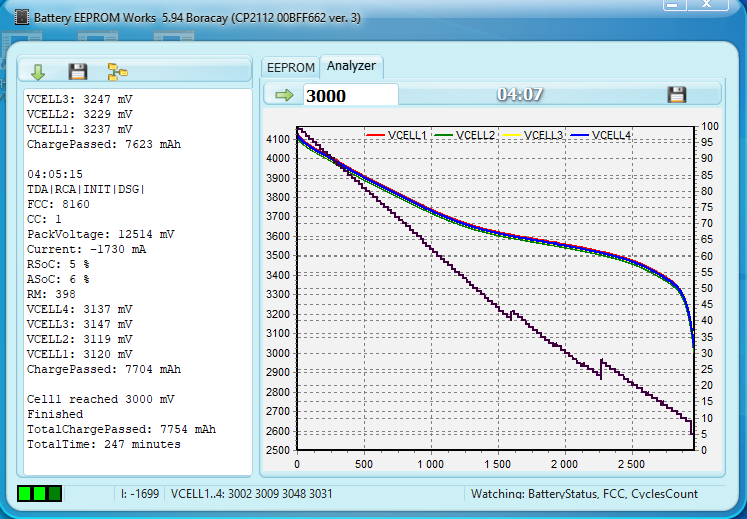Click the 3000 cutoff voltage field
Viewport: 747px width, 519px height.
click(x=349, y=95)
